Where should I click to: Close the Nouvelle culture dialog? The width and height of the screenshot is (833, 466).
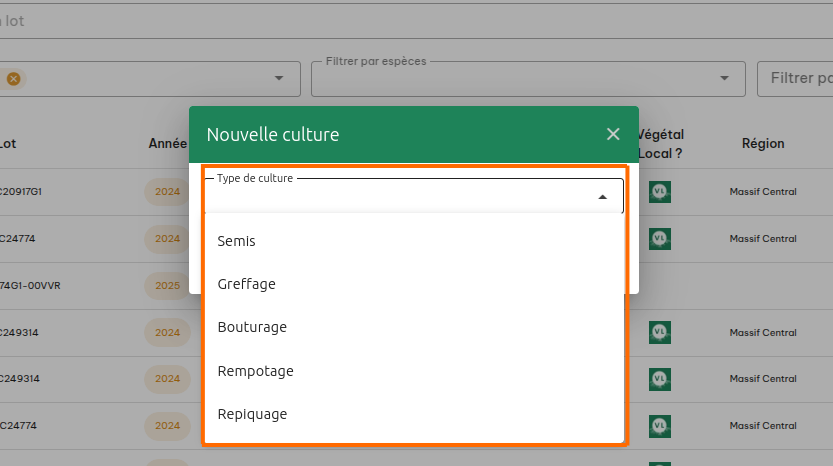pyautogui.click(x=613, y=134)
